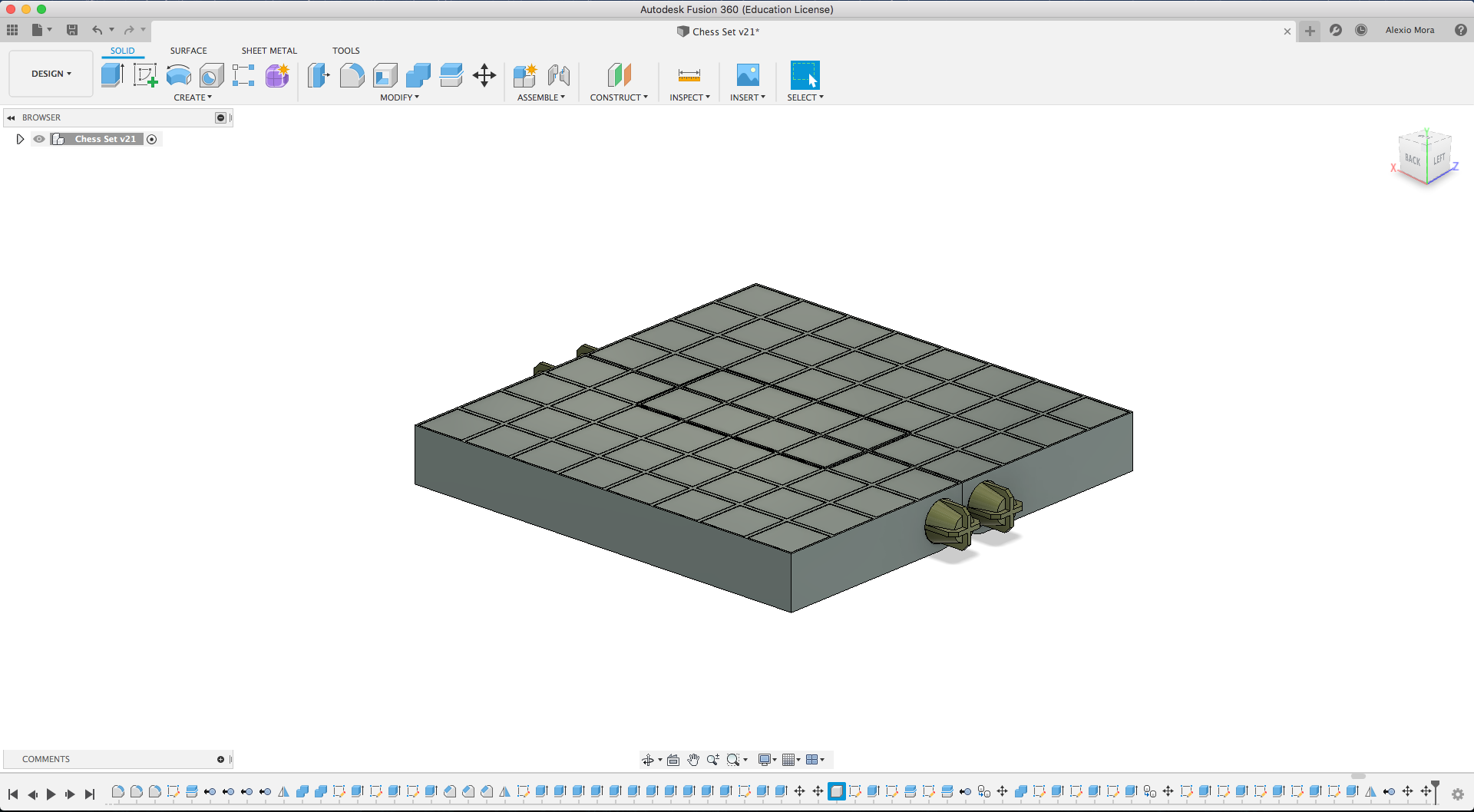The width and height of the screenshot is (1474, 812).
Task: Switch to the SOLID tab
Action: 123,51
